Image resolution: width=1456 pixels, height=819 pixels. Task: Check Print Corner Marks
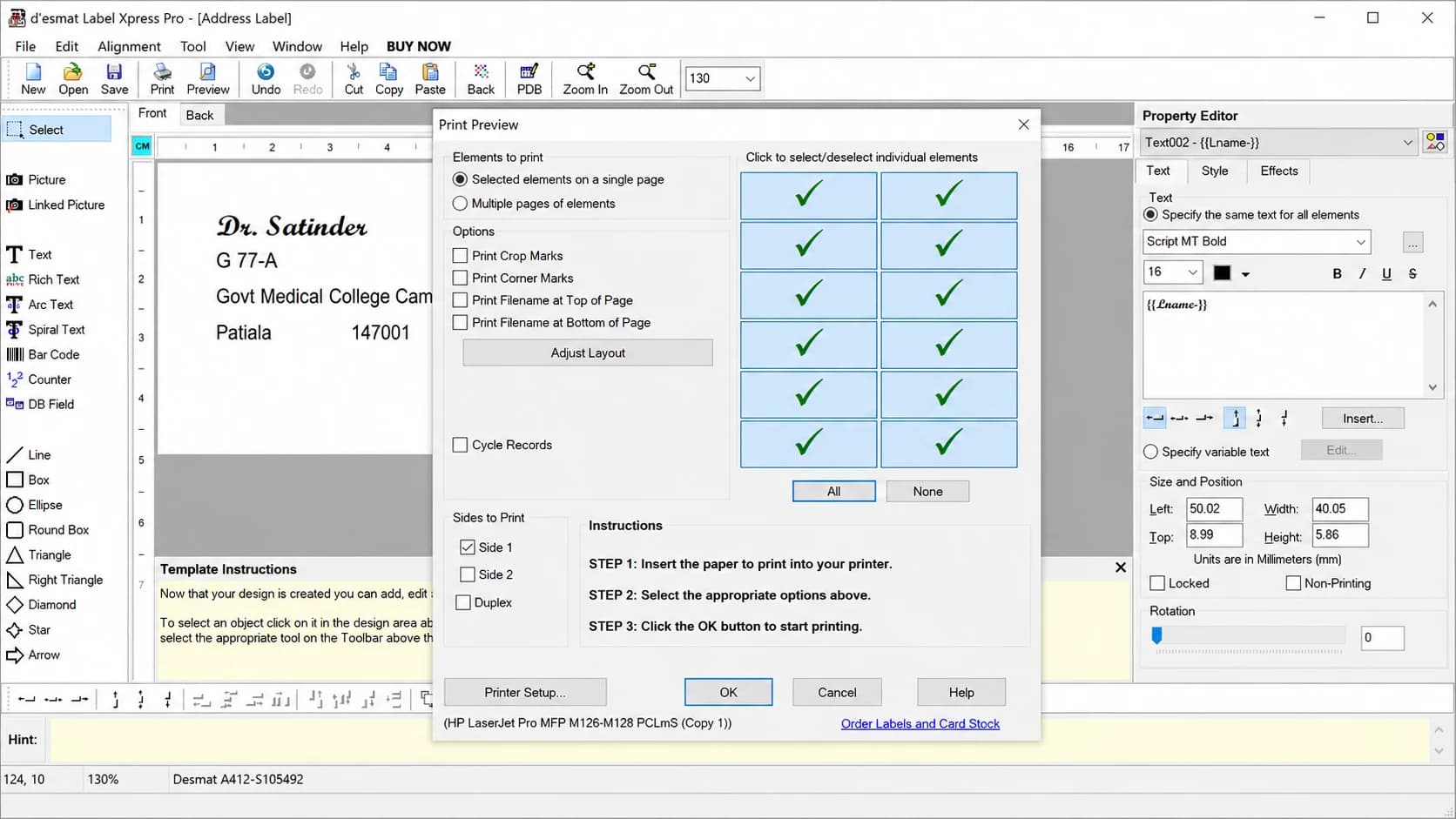(x=461, y=279)
